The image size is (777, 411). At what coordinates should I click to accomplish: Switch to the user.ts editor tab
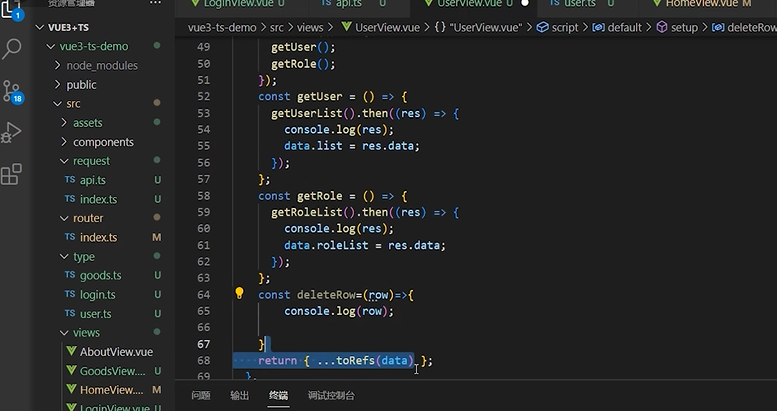click(581, 4)
